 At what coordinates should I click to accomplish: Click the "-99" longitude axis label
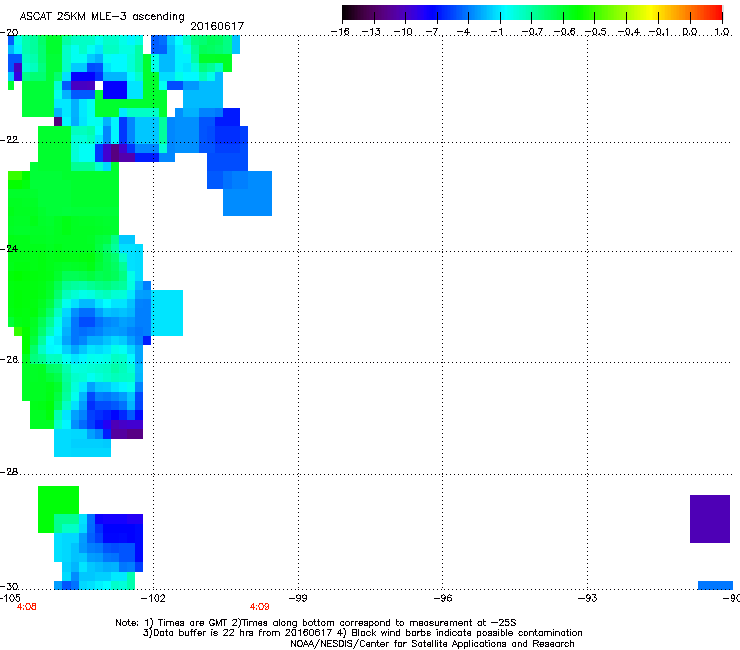298,598
